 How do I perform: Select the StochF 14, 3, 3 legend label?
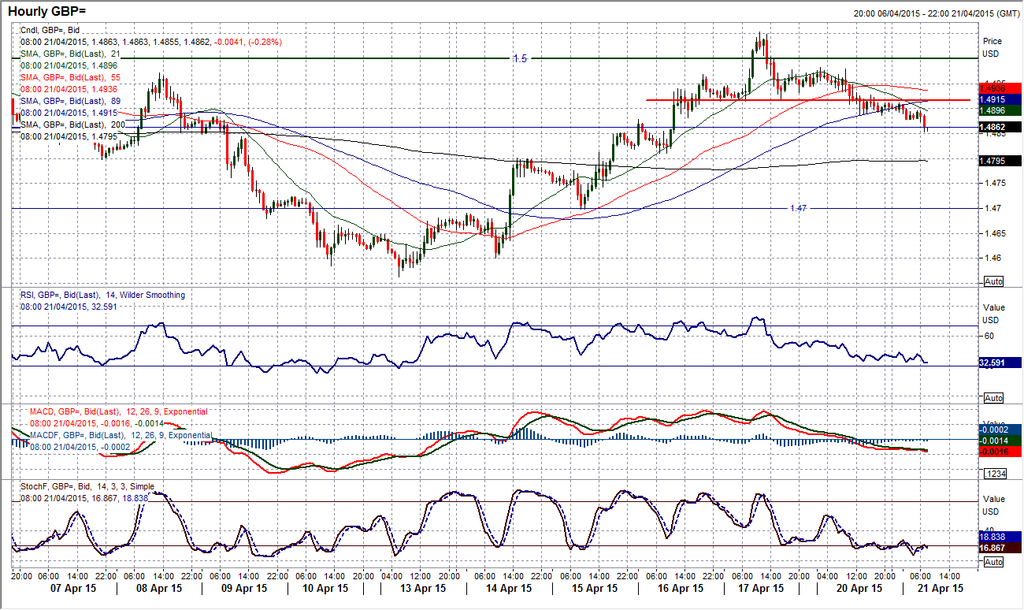tap(88, 487)
